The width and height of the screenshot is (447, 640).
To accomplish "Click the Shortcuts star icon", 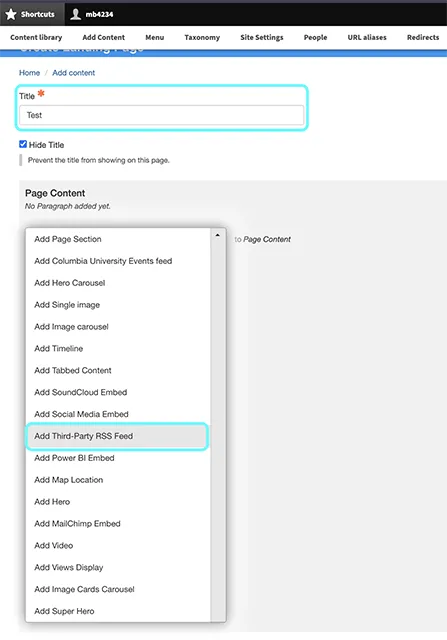I will (11, 14).
